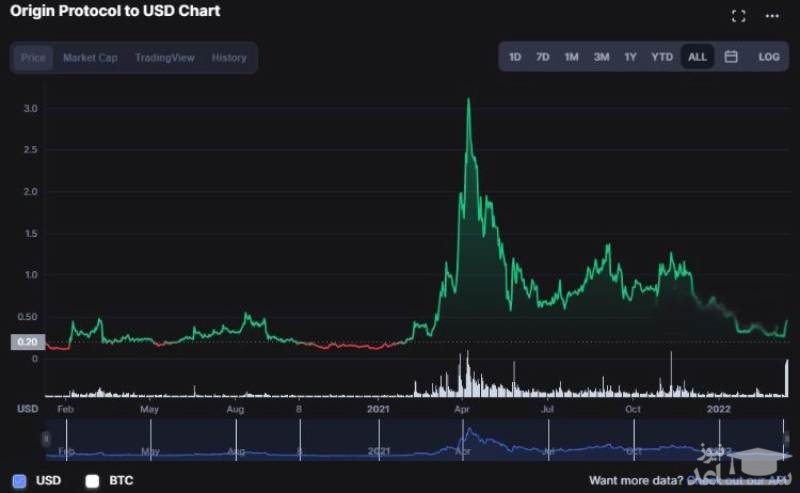800x493 pixels.
Task: Click the left handle of range slider
Action: pyautogui.click(x=45, y=439)
